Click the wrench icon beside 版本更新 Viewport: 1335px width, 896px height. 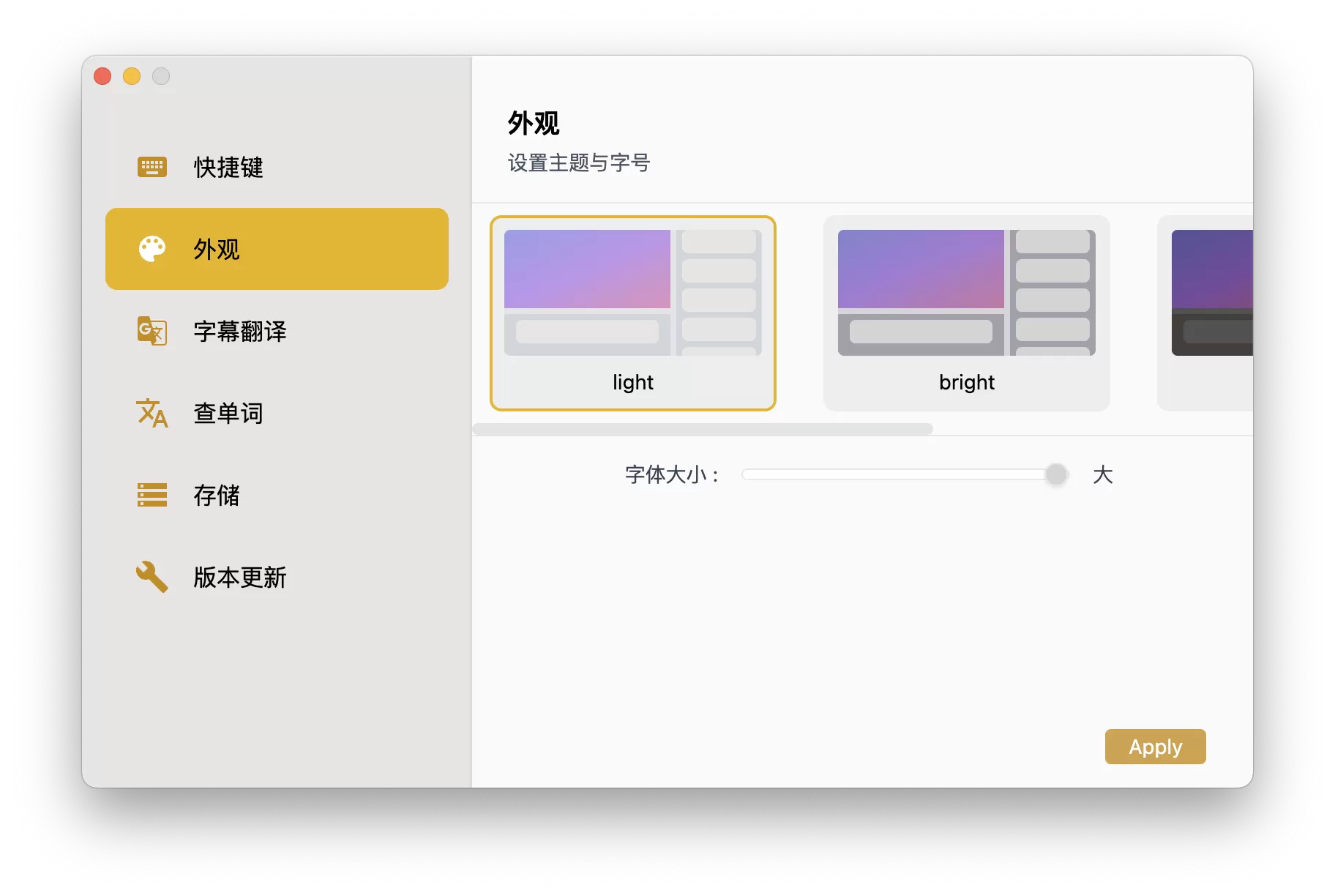152,578
